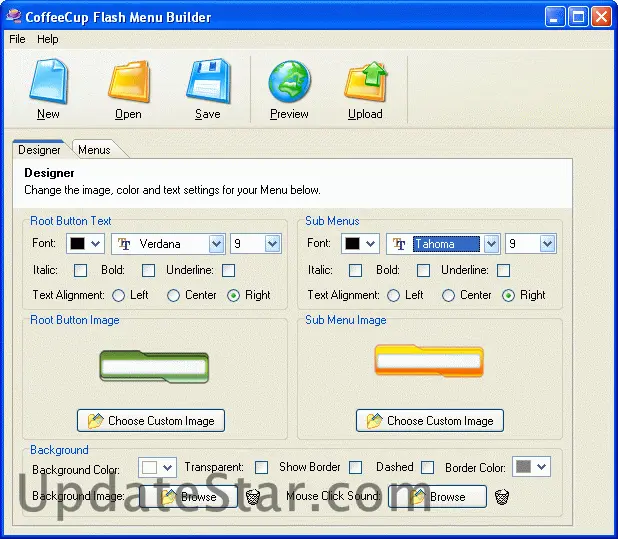Open a file with the Open folder icon

coord(129,81)
